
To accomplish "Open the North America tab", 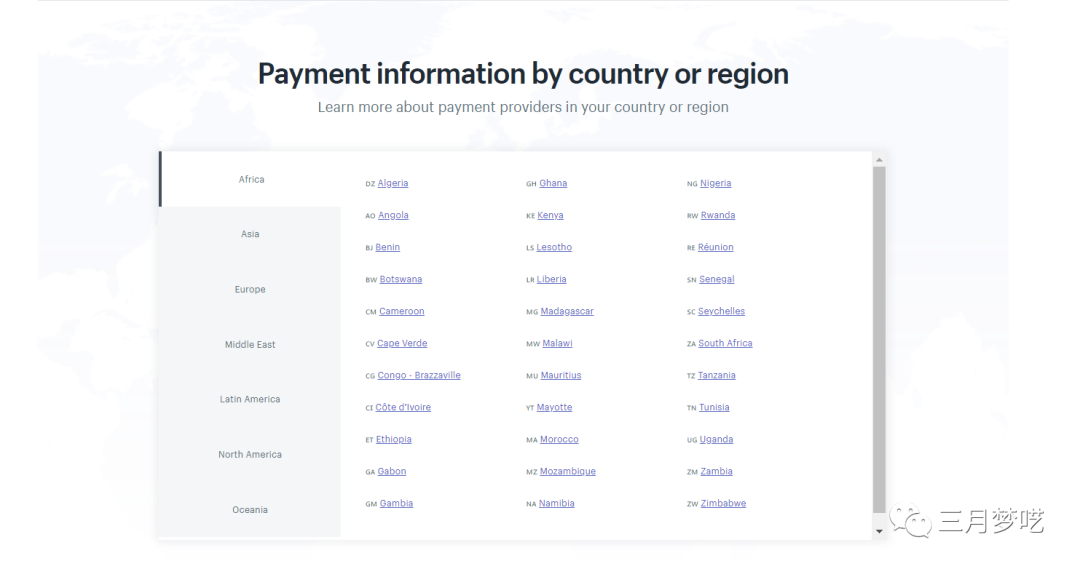I will (250, 455).
